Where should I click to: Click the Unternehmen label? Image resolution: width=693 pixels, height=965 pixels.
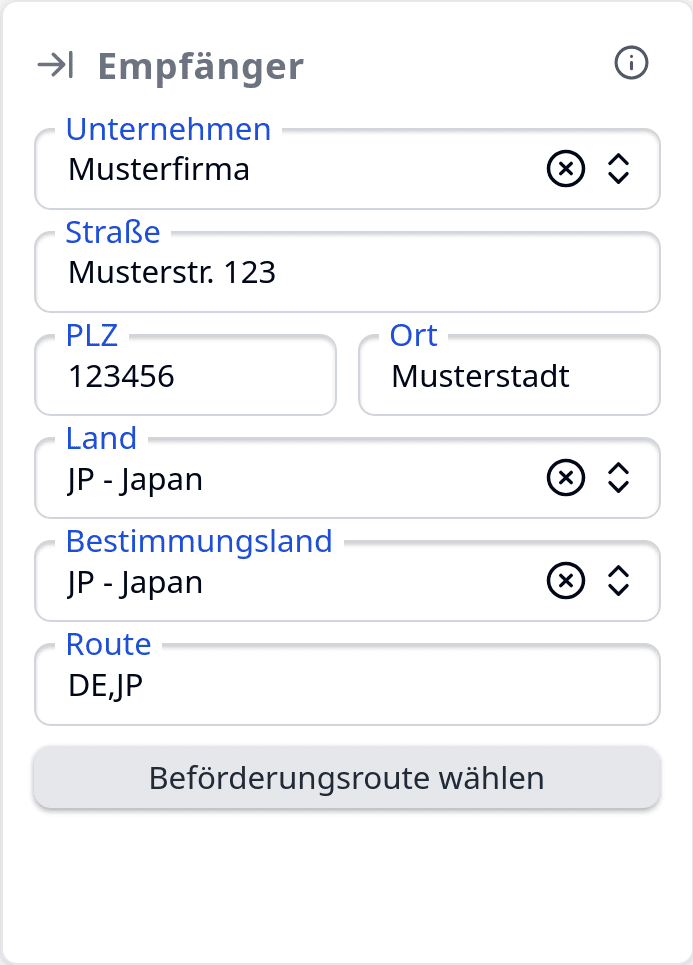[168, 129]
